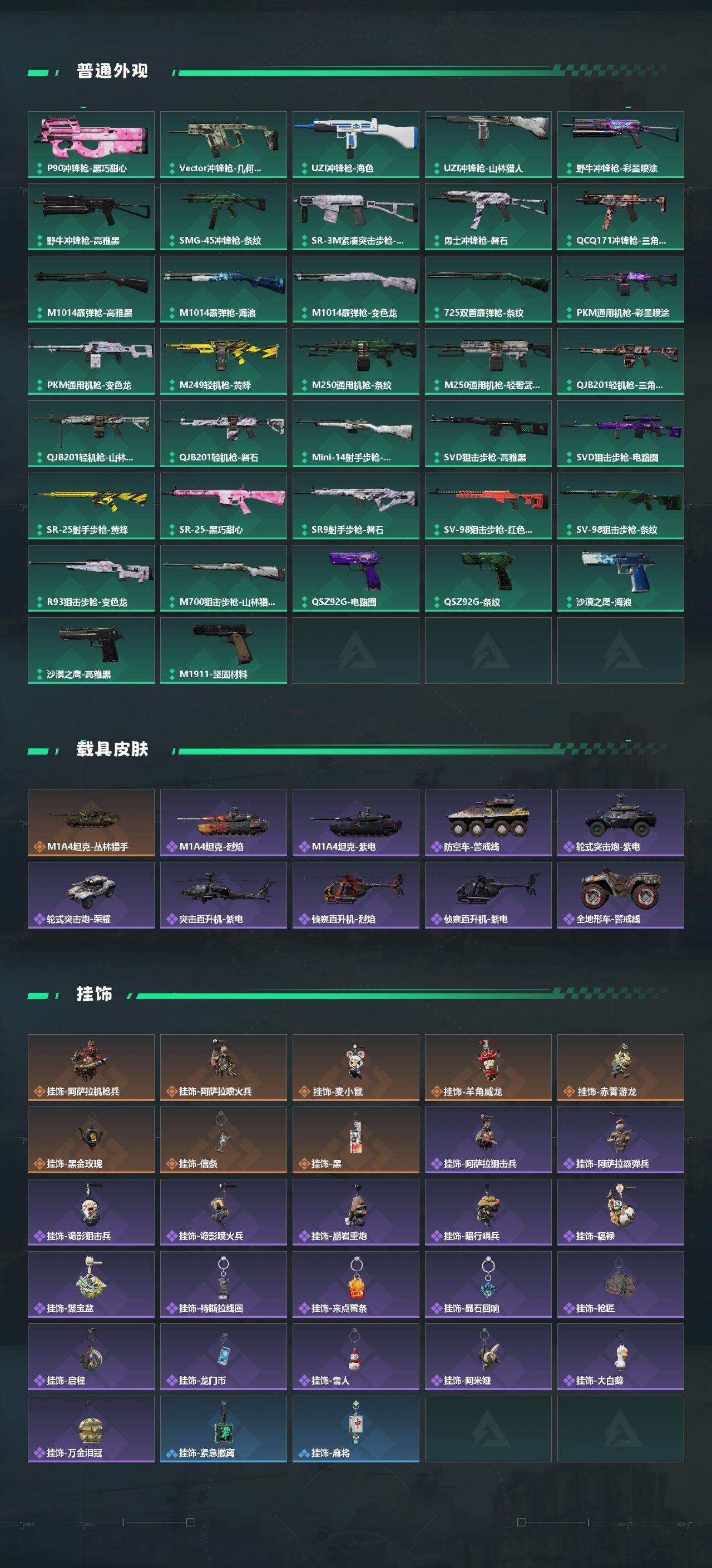Choose the 防空车-警戒线 vehicle skin

(488, 823)
